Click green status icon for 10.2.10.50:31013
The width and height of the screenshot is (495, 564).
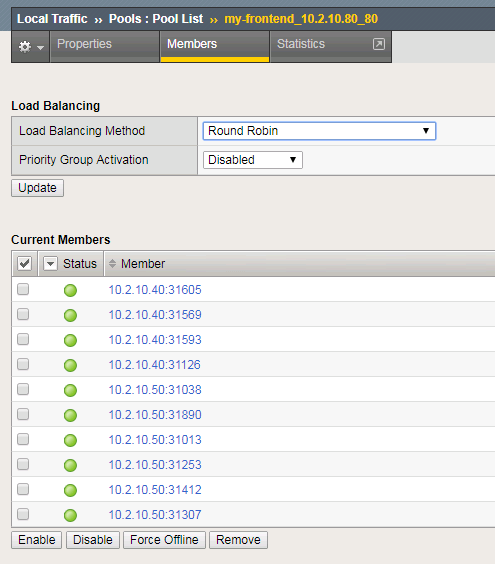[x=70, y=440]
